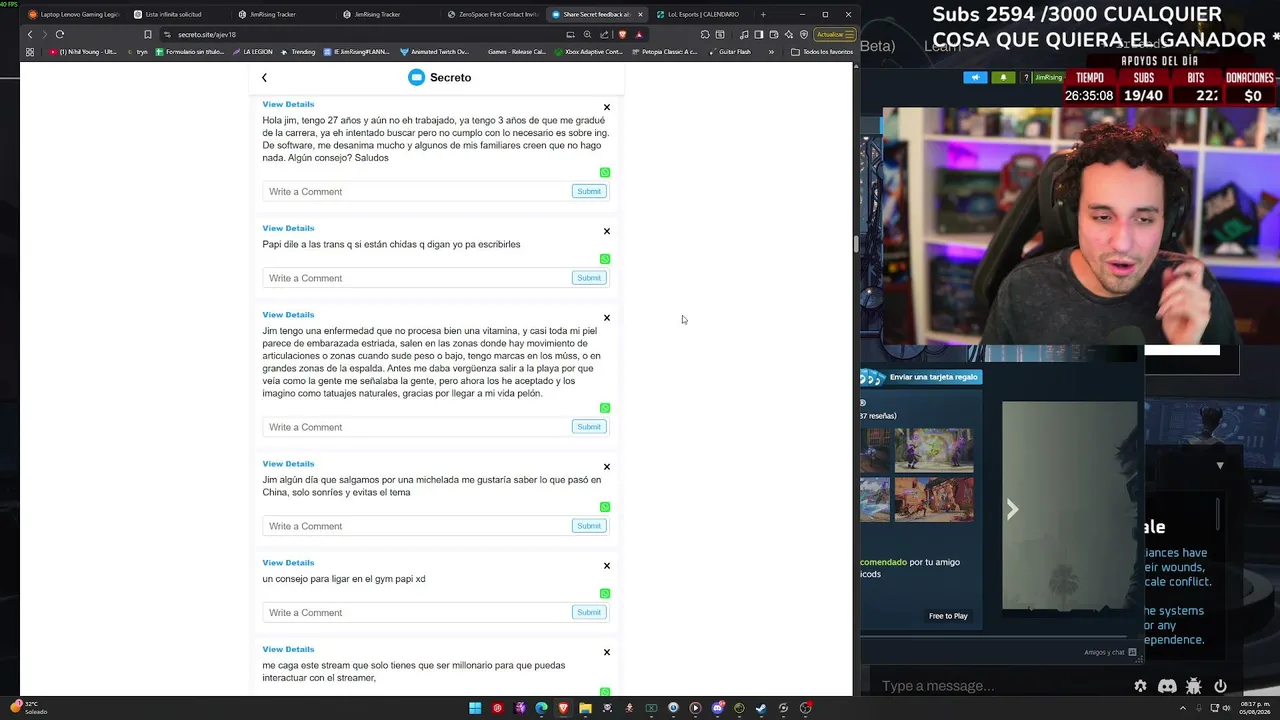Open the 'Guitar Flash' bookmark
Viewport: 1280px width, 720px height.
(729, 52)
